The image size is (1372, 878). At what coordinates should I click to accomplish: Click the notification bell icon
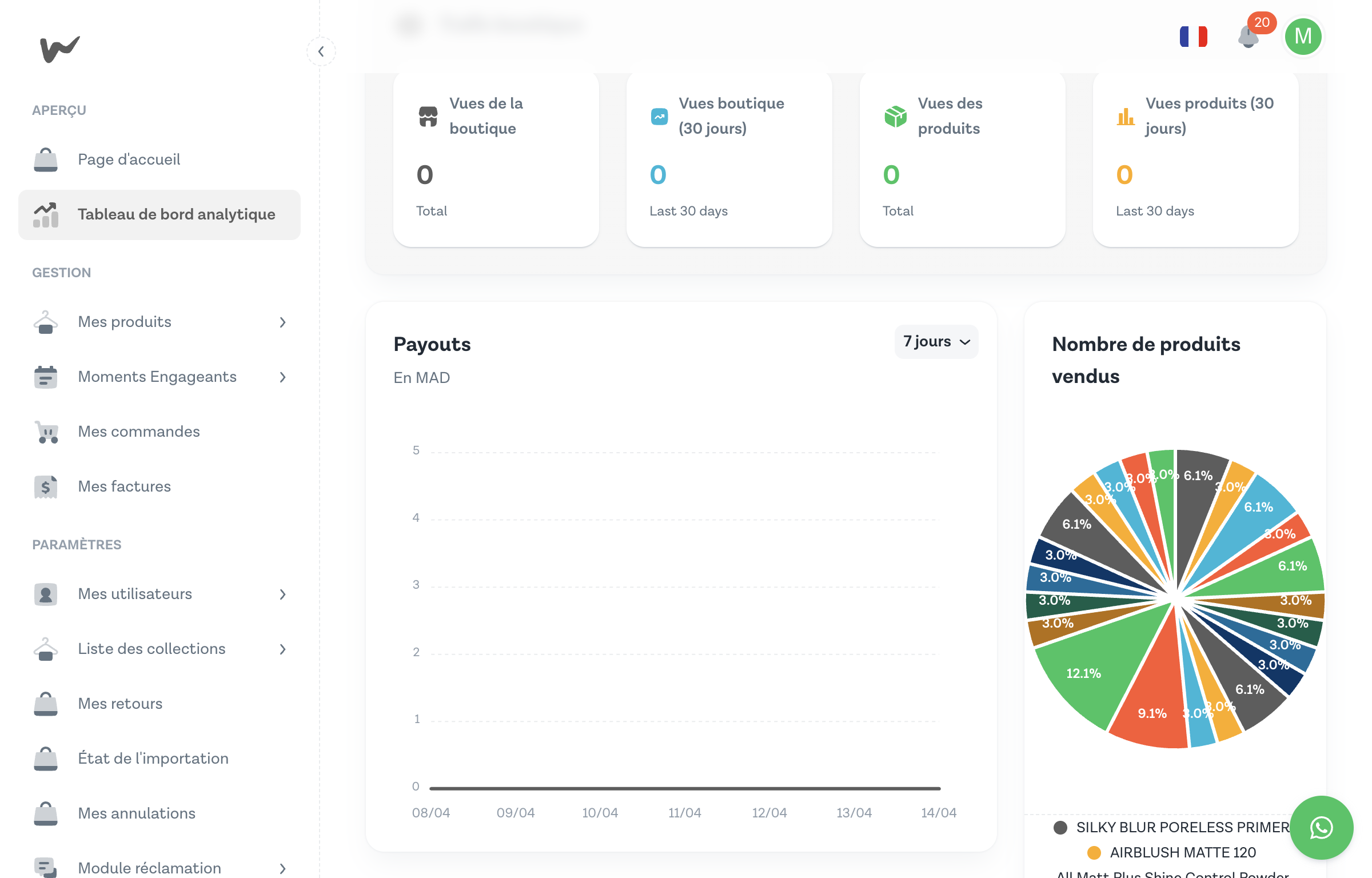click(1248, 38)
